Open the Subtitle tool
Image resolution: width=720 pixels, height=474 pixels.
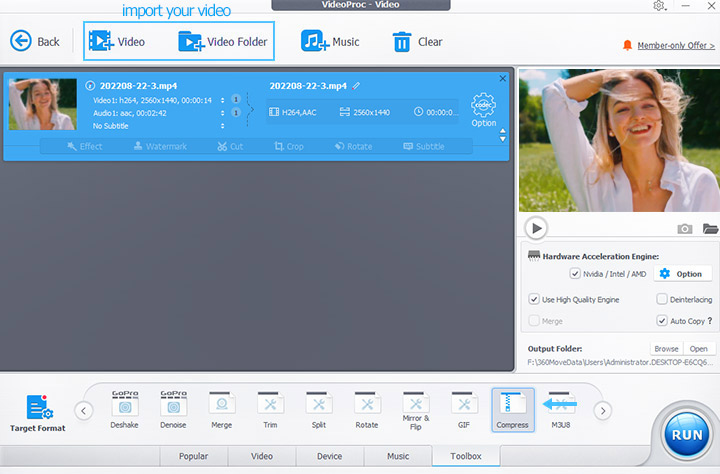pos(424,147)
